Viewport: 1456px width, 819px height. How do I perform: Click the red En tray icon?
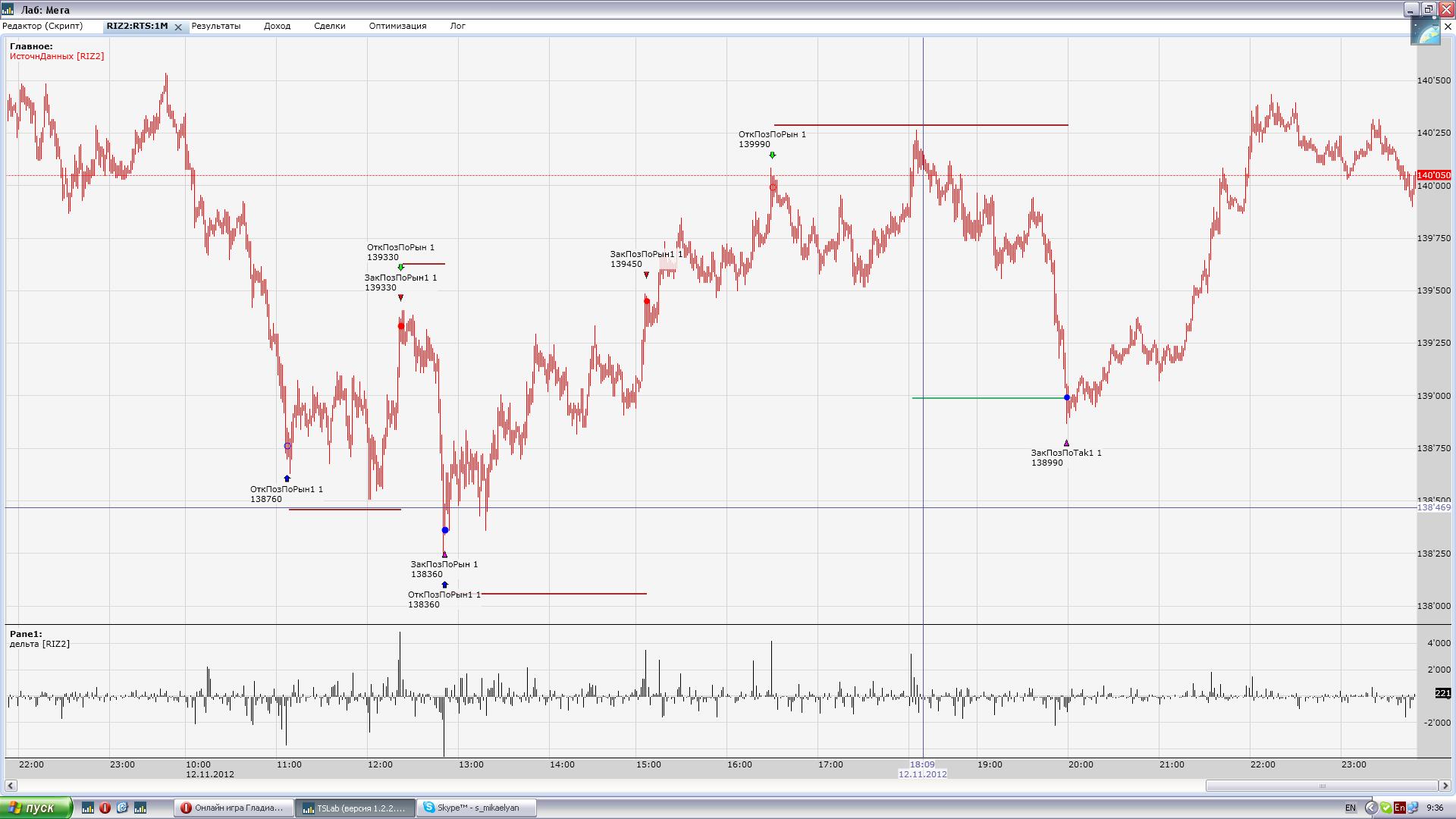point(1399,808)
